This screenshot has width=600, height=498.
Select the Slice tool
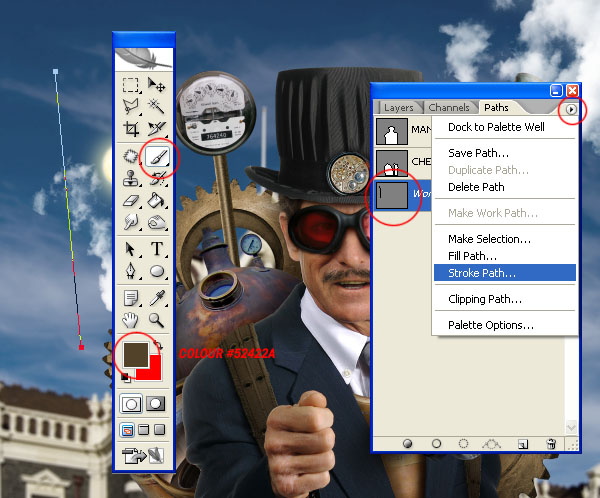tap(157, 129)
